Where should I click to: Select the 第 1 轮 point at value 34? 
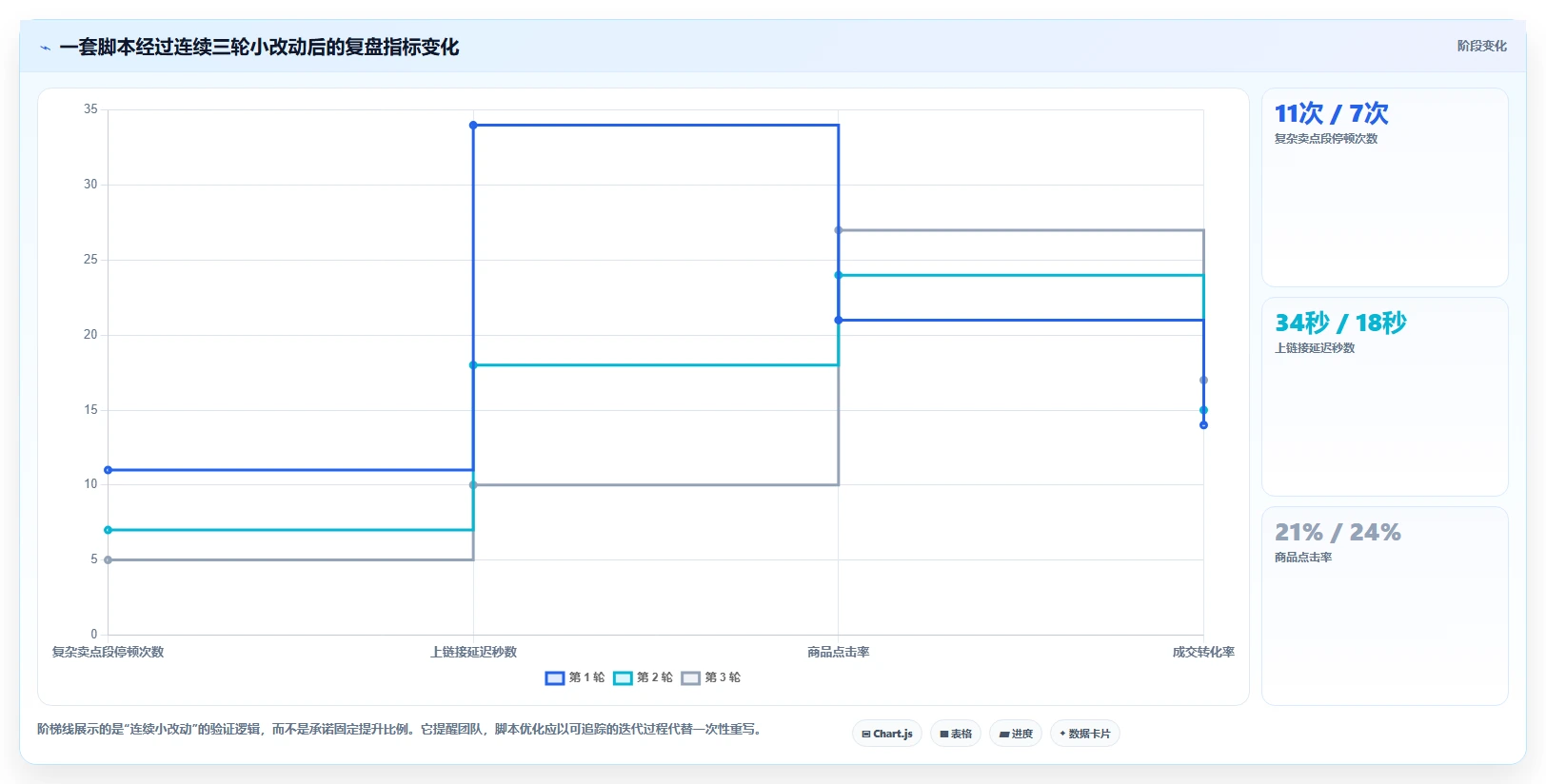[x=473, y=125]
